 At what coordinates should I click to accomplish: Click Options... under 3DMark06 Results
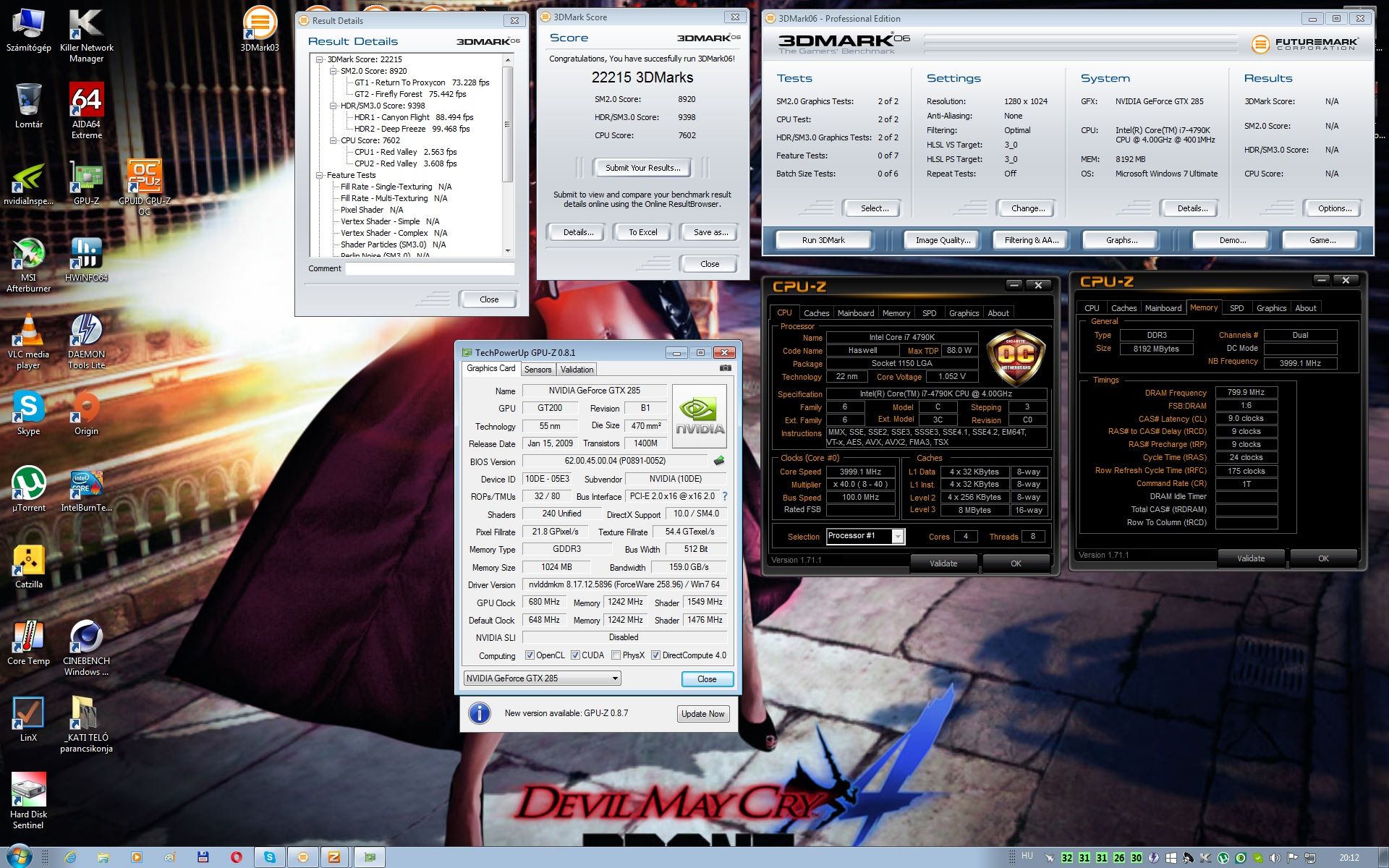[1335, 208]
